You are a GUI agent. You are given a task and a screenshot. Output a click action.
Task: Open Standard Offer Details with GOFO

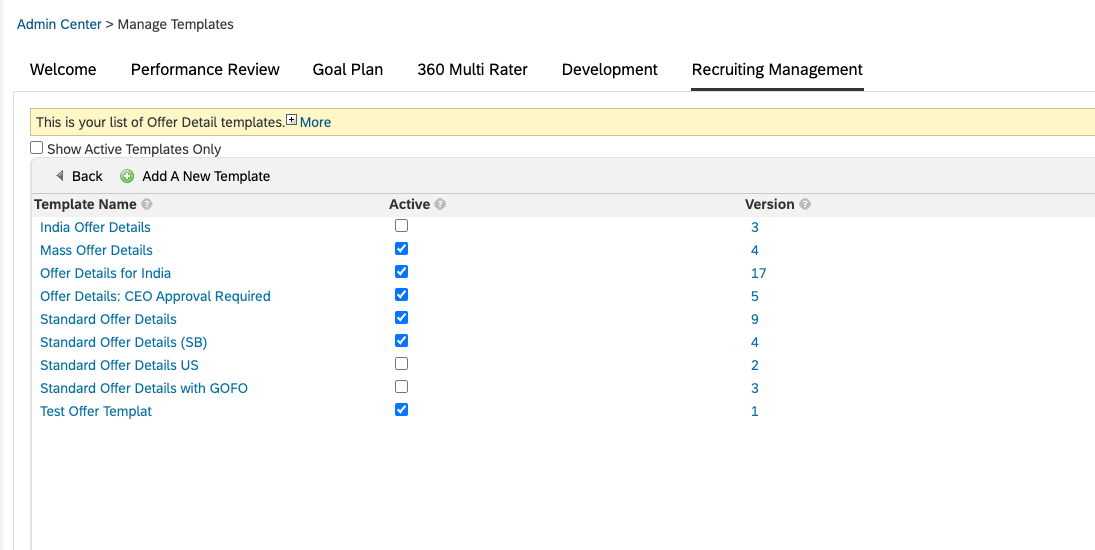(144, 388)
